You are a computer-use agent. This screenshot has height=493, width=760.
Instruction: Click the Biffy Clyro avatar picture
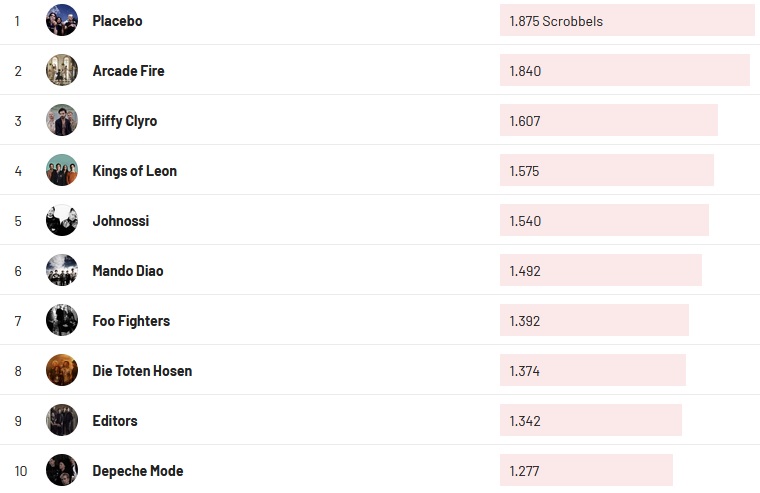[62, 120]
